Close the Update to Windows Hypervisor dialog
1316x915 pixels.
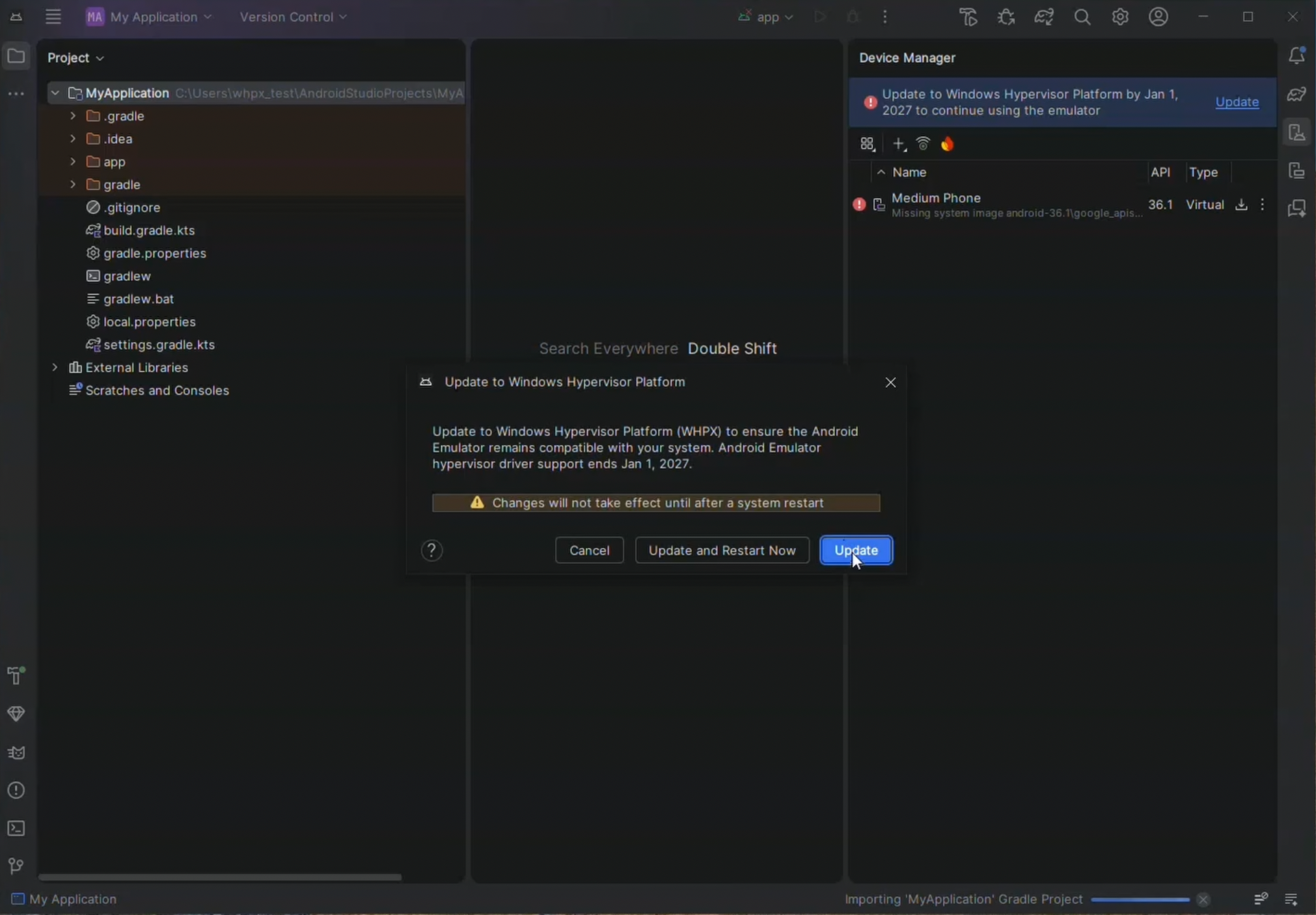[890, 383]
